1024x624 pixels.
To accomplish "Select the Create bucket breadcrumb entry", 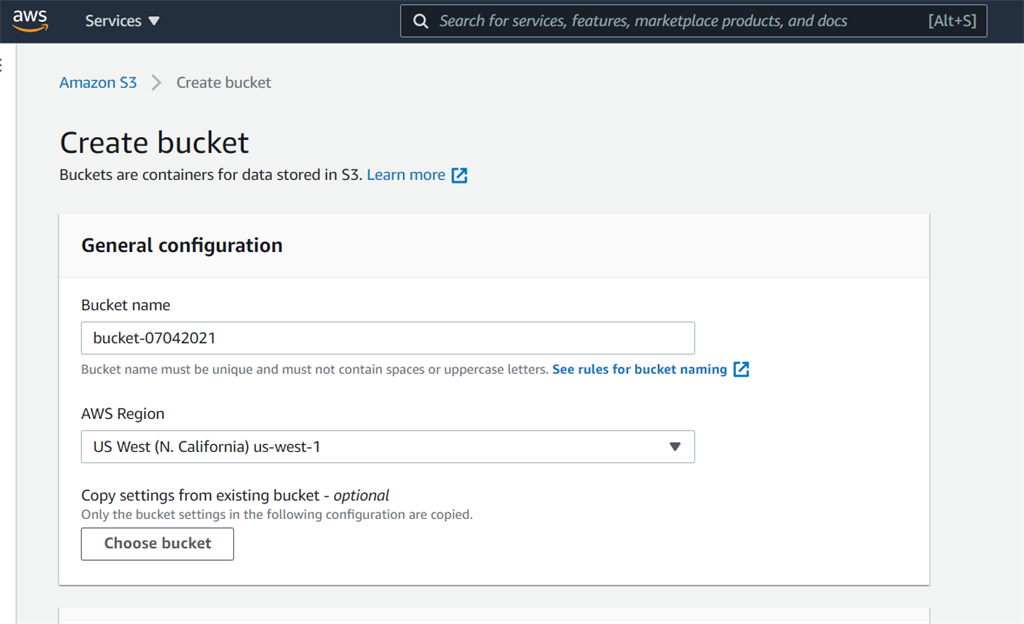I will click(223, 82).
